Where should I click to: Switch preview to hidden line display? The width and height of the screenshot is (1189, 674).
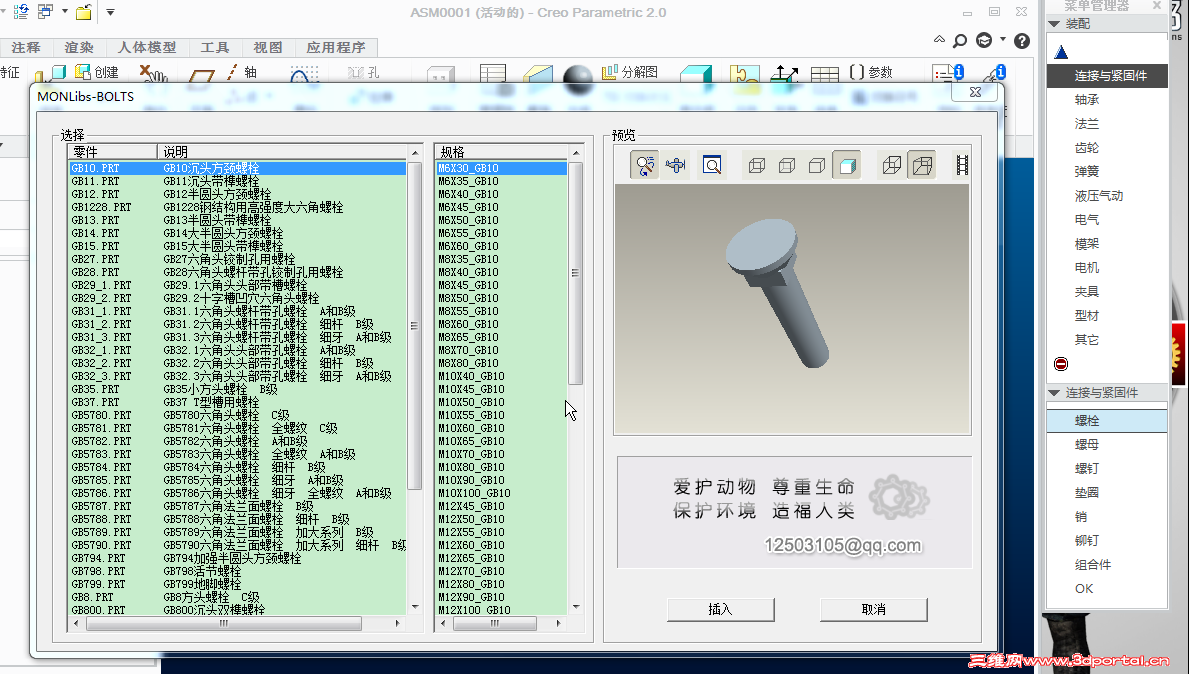click(787, 165)
